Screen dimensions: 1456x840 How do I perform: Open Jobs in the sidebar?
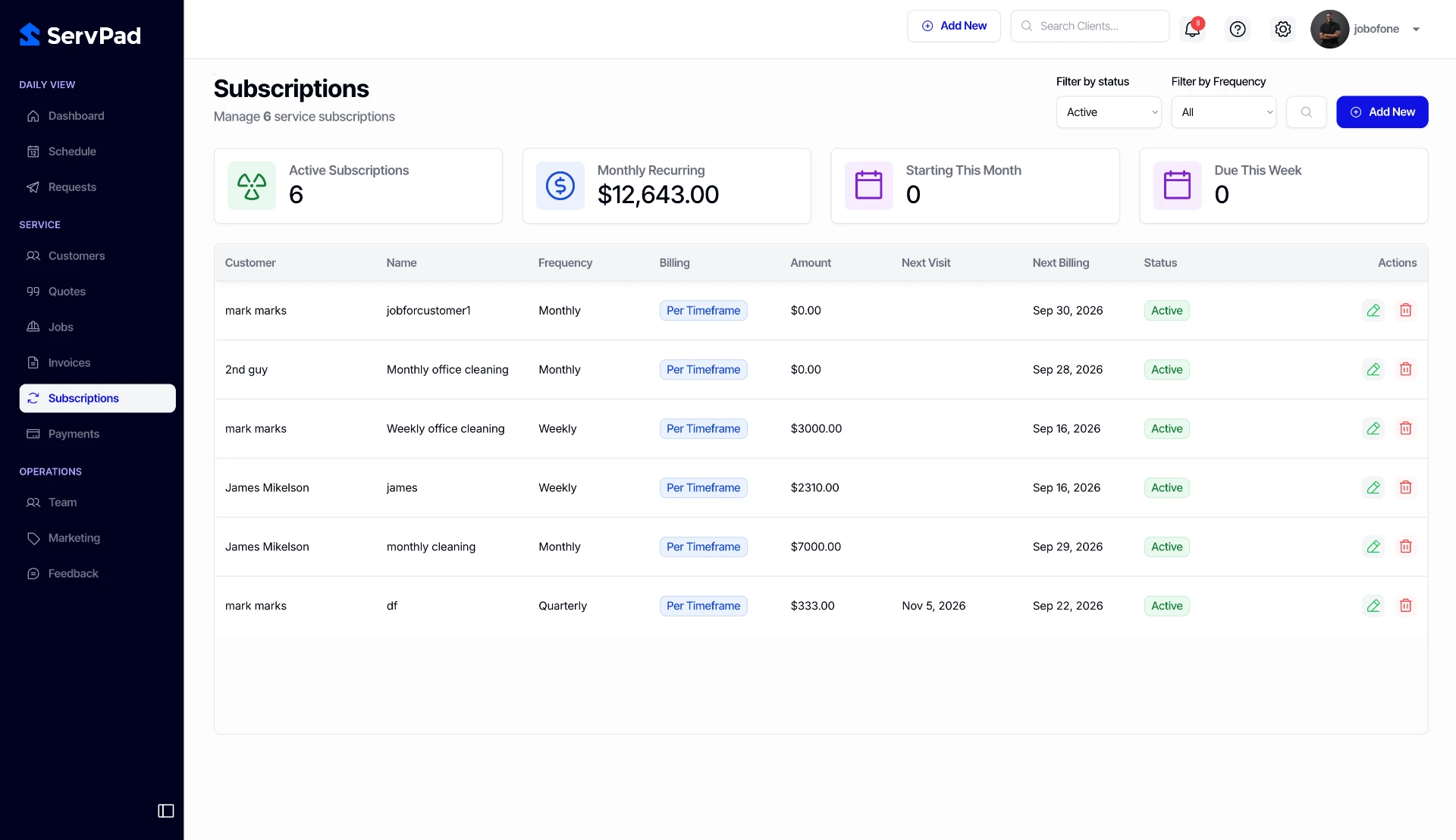coord(97,328)
